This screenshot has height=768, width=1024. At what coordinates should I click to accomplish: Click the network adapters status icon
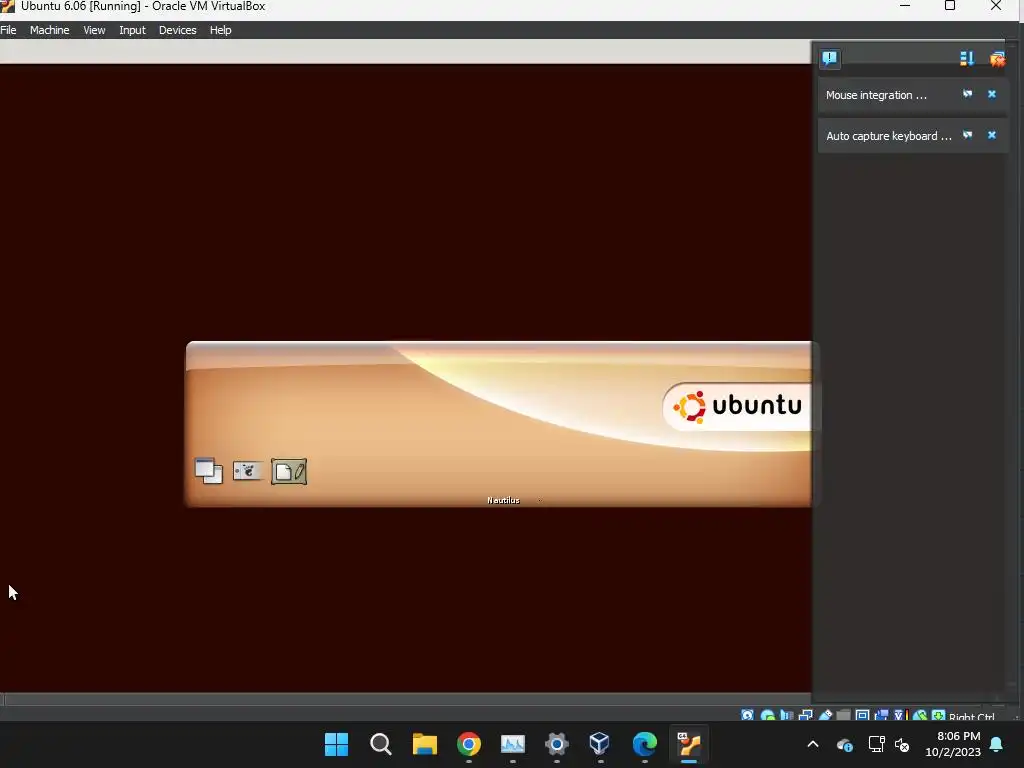tap(806, 716)
